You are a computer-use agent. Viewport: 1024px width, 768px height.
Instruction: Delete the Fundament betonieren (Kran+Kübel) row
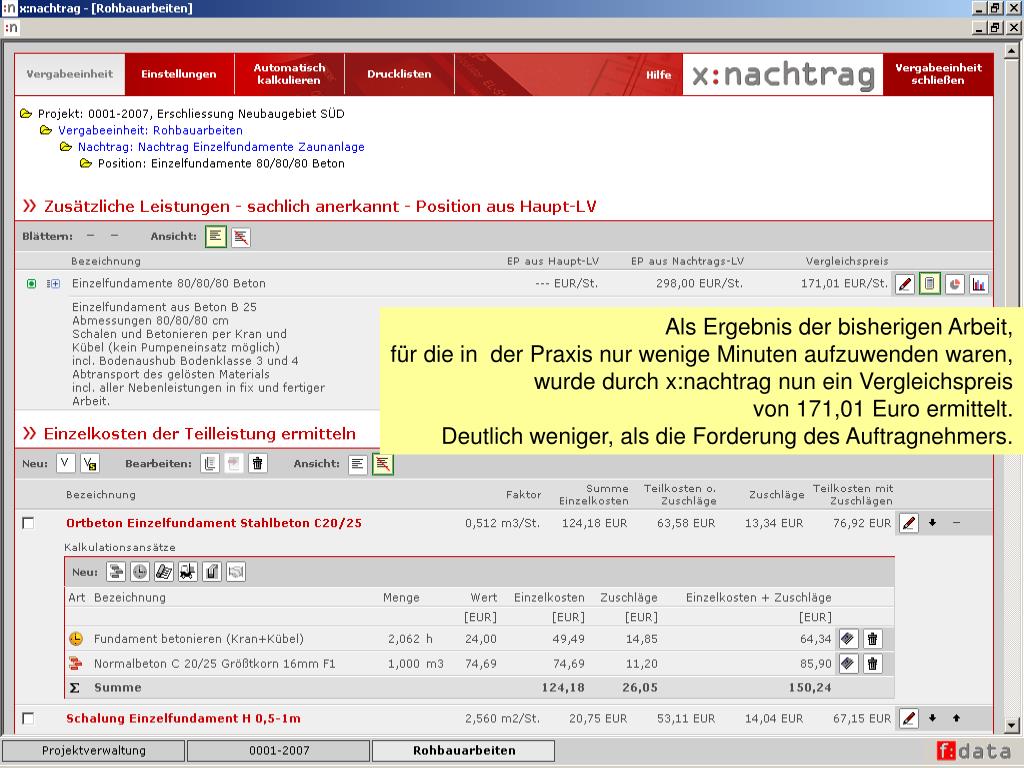pyautogui.click(x=872, y=639)
